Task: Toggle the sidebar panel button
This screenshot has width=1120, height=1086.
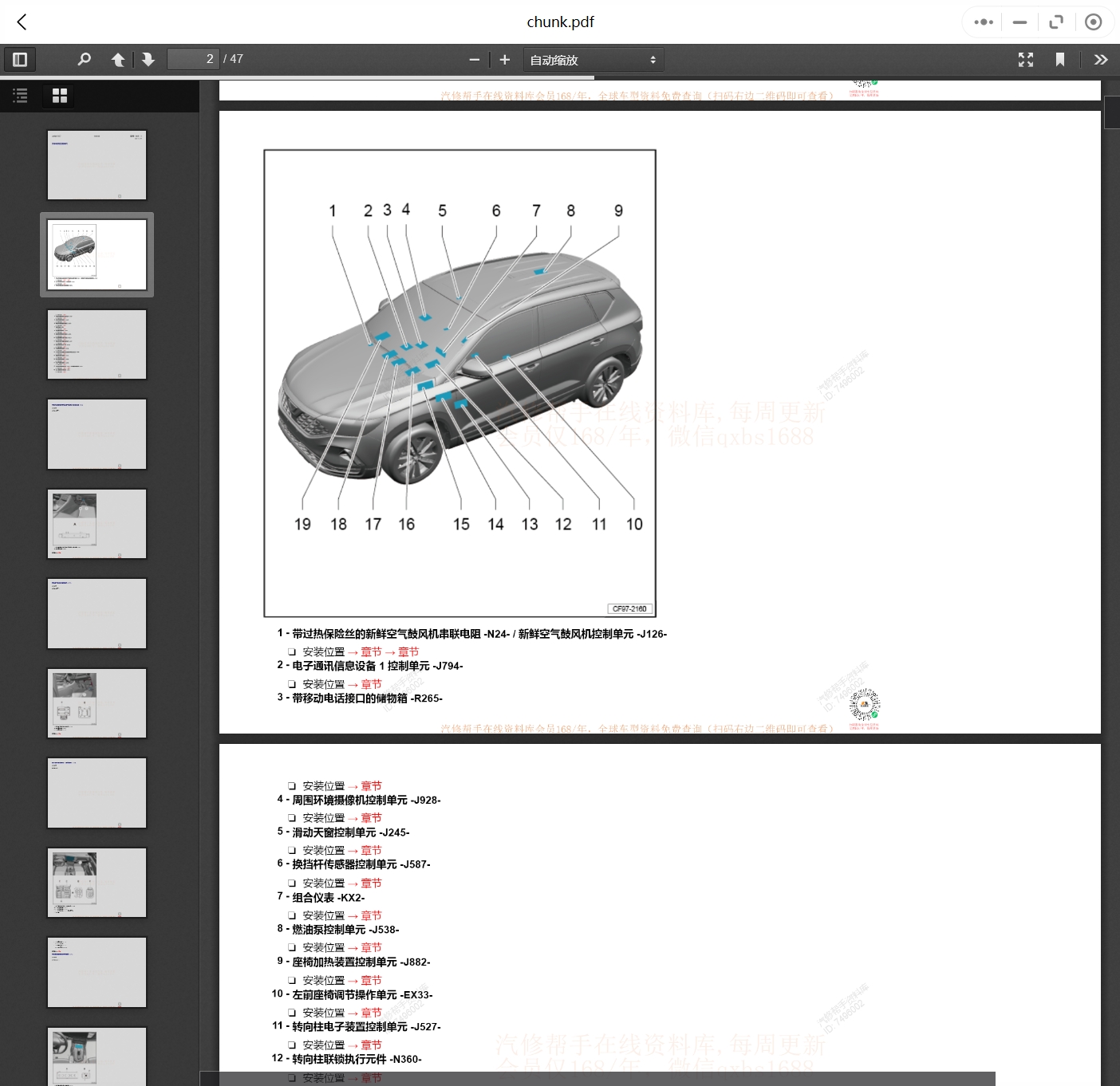Action: click(20, 60)
